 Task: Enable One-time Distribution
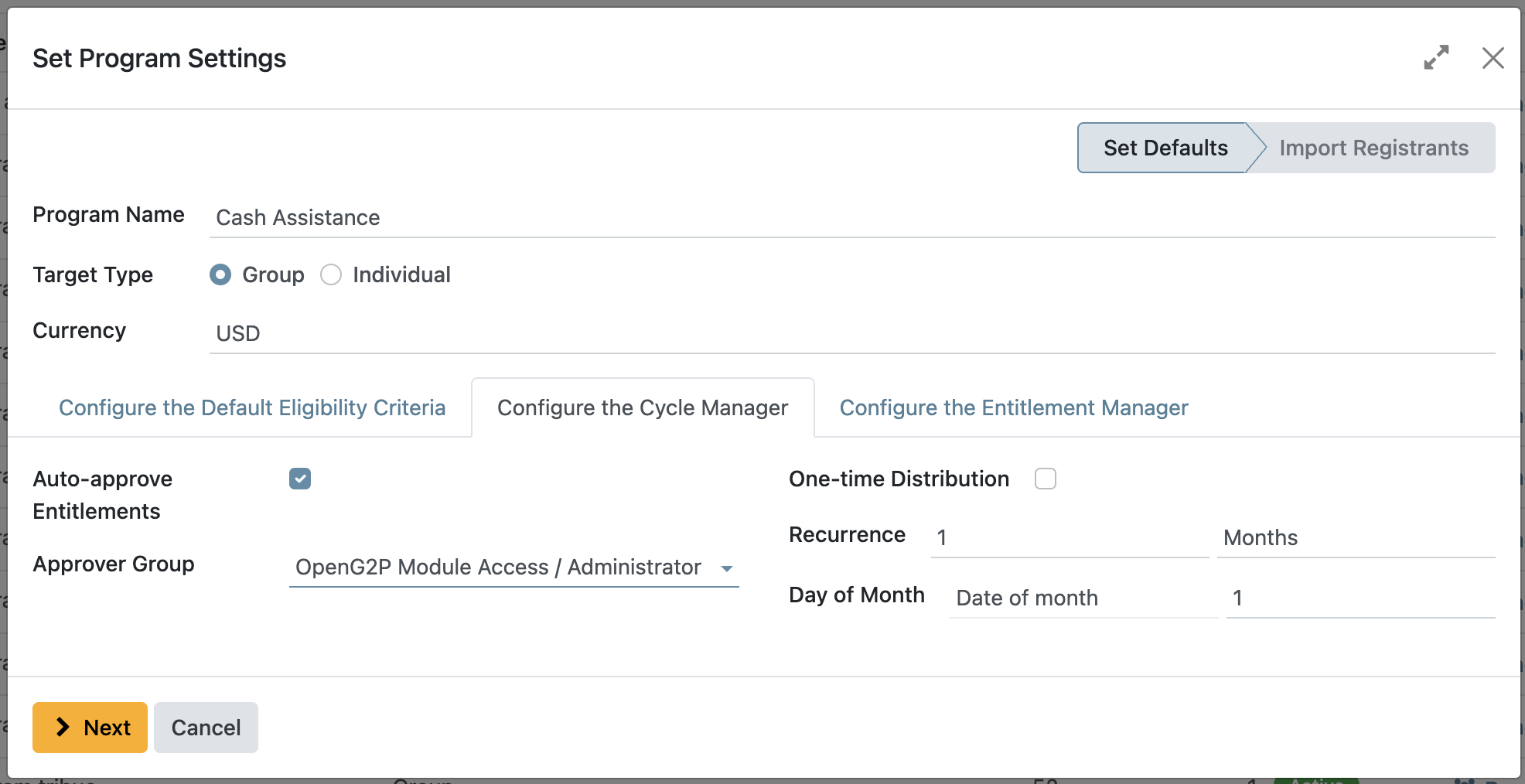(x=1046, y=479)
